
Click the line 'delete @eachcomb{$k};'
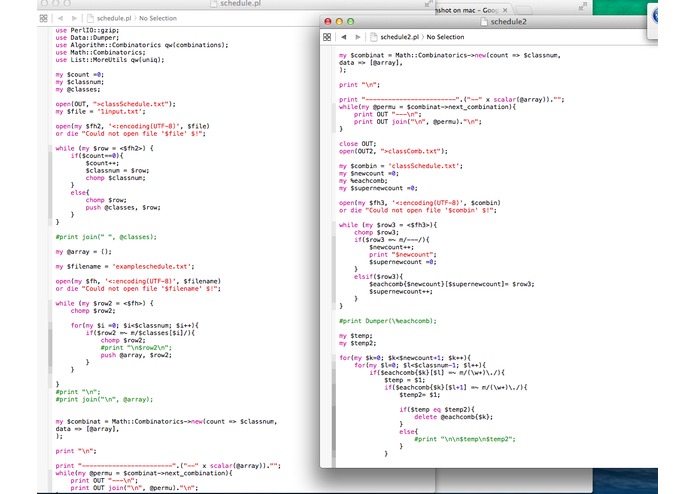click(x=454, y=417)
